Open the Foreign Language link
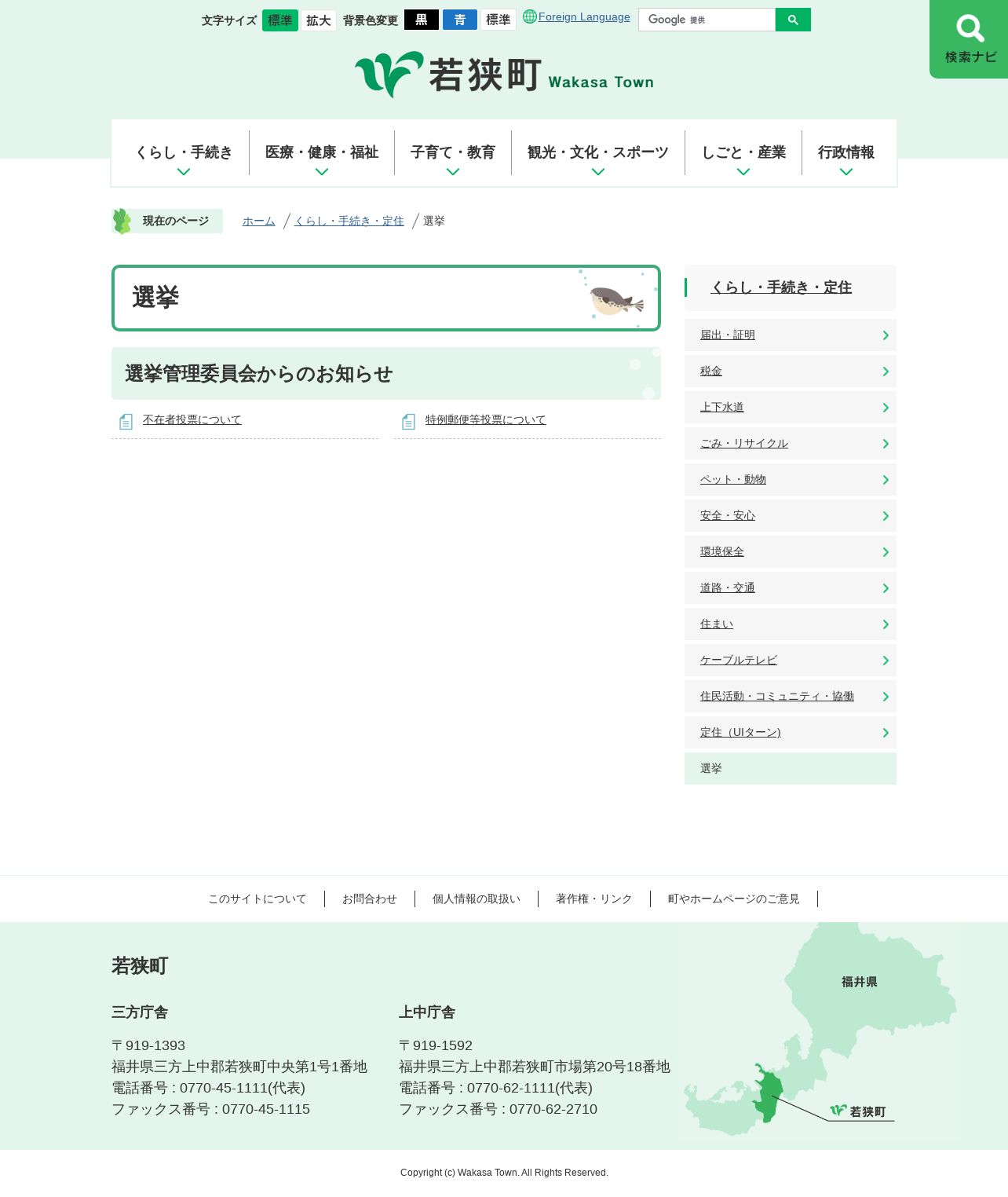The height and width of the screenshot is (1197, 1008). [584, 16]
